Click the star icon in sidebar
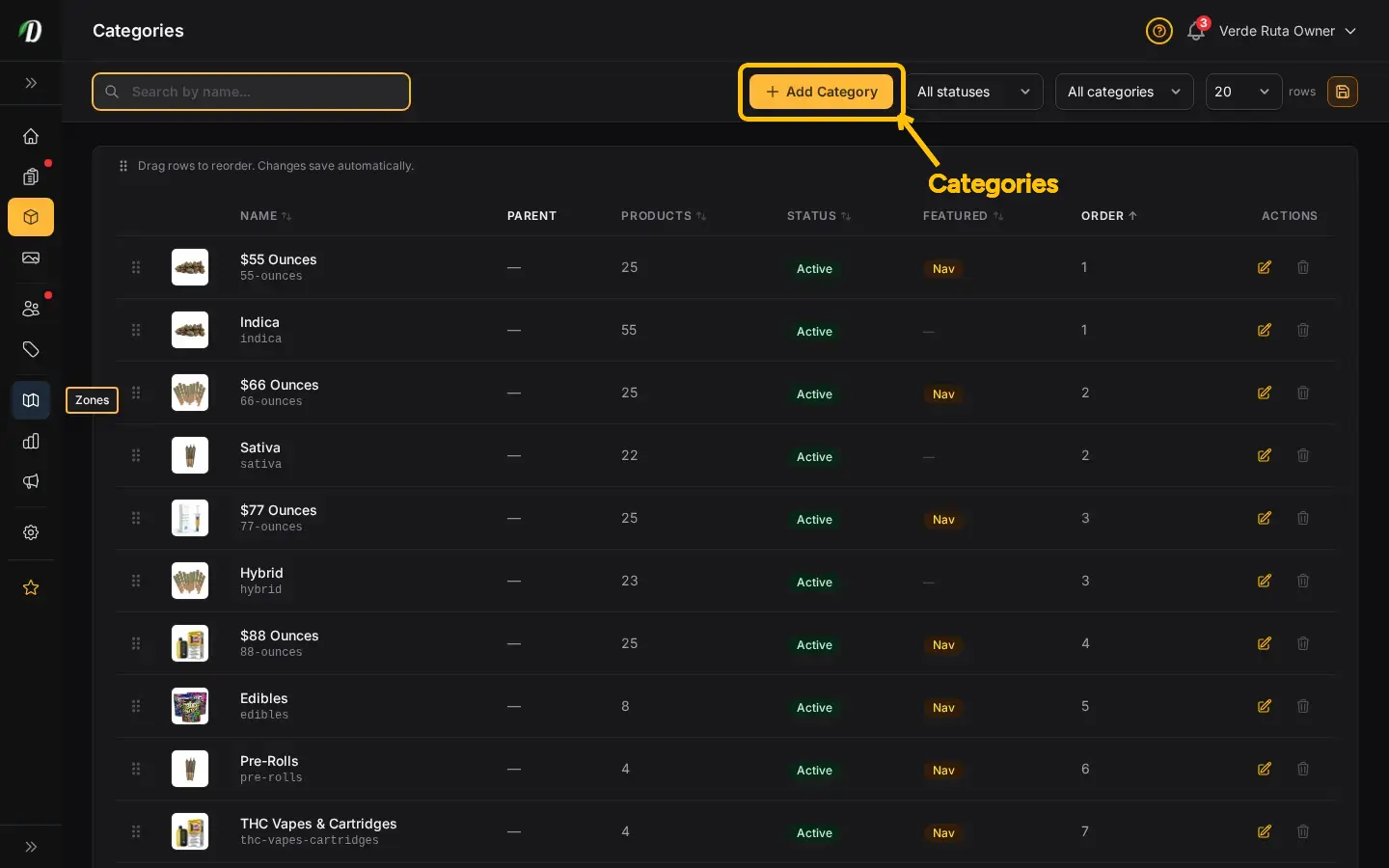 pyautogui.click(x=31, y=587)
